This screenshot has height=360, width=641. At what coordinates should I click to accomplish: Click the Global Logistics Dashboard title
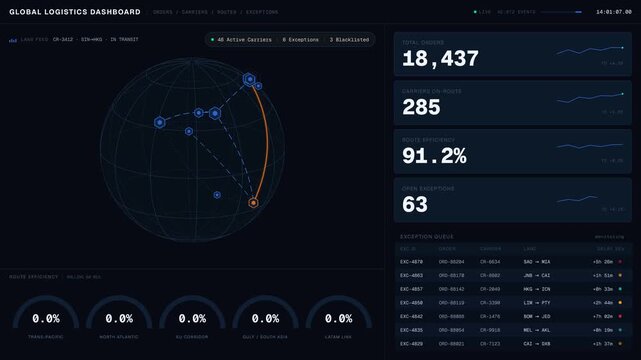coord(75,12)
